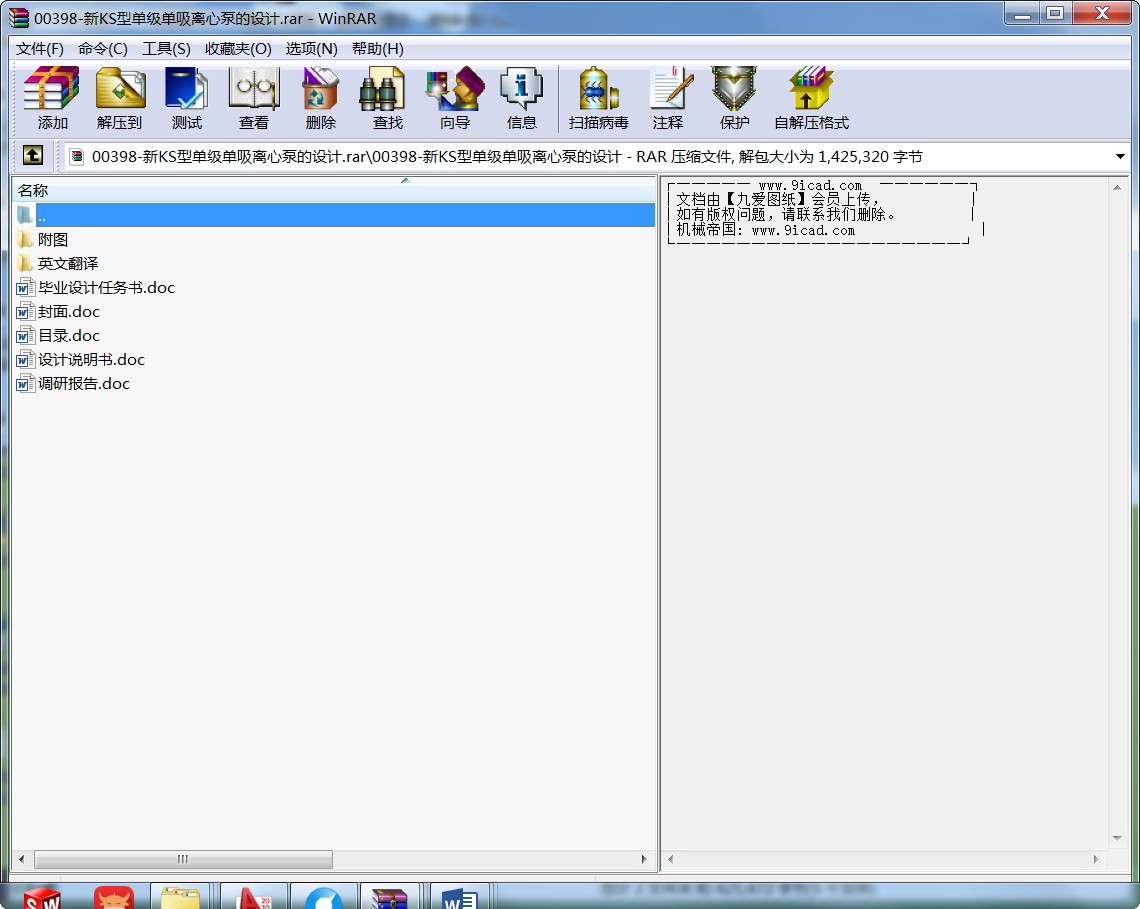Open the 工具(S) menu
This screenshot has height=909, width=1140.
[166, 49]
